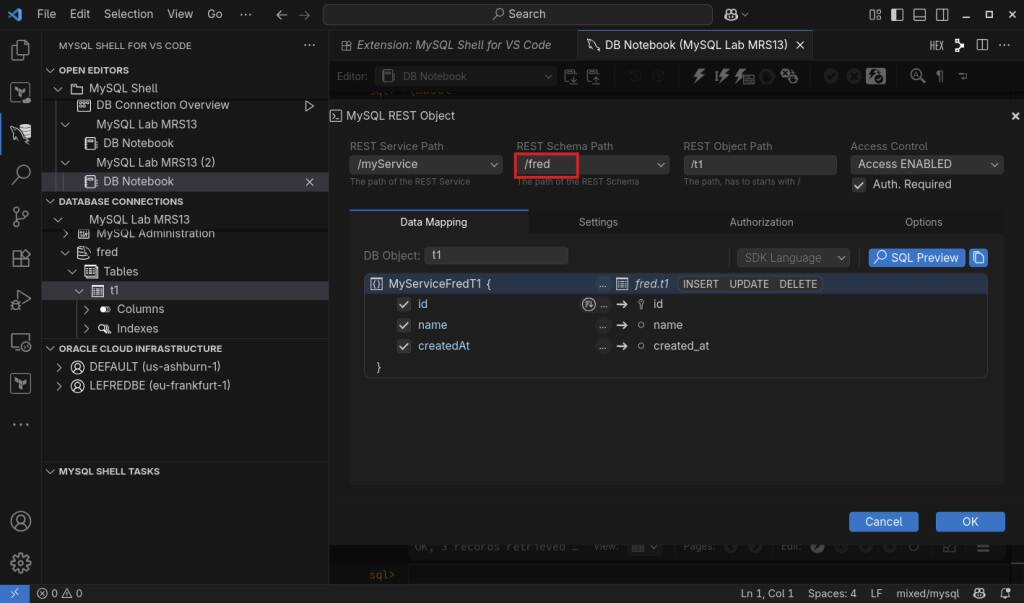Open the Source Control view
This screenshot has height=603, width=1024.
coord(20,216)
